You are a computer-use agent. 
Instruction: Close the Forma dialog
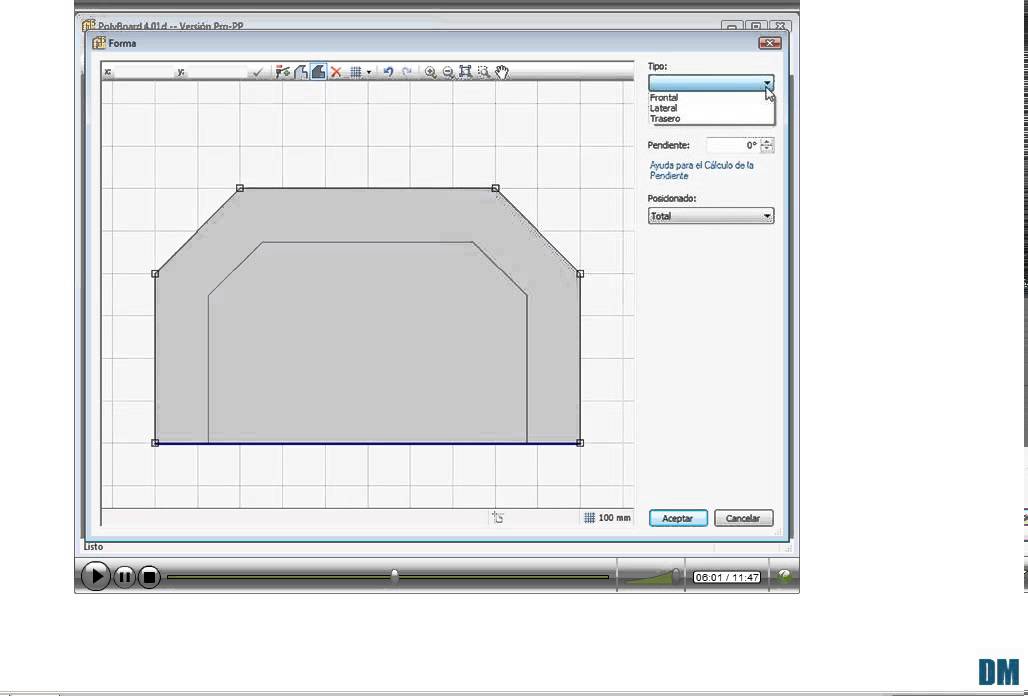(770, 43)
